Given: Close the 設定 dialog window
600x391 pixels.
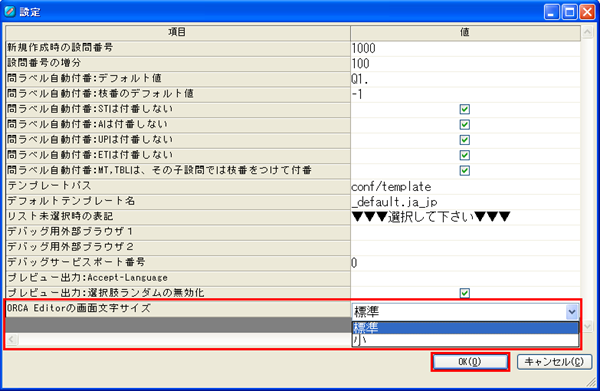Looking at the screenshot, I should click(587, 12).
